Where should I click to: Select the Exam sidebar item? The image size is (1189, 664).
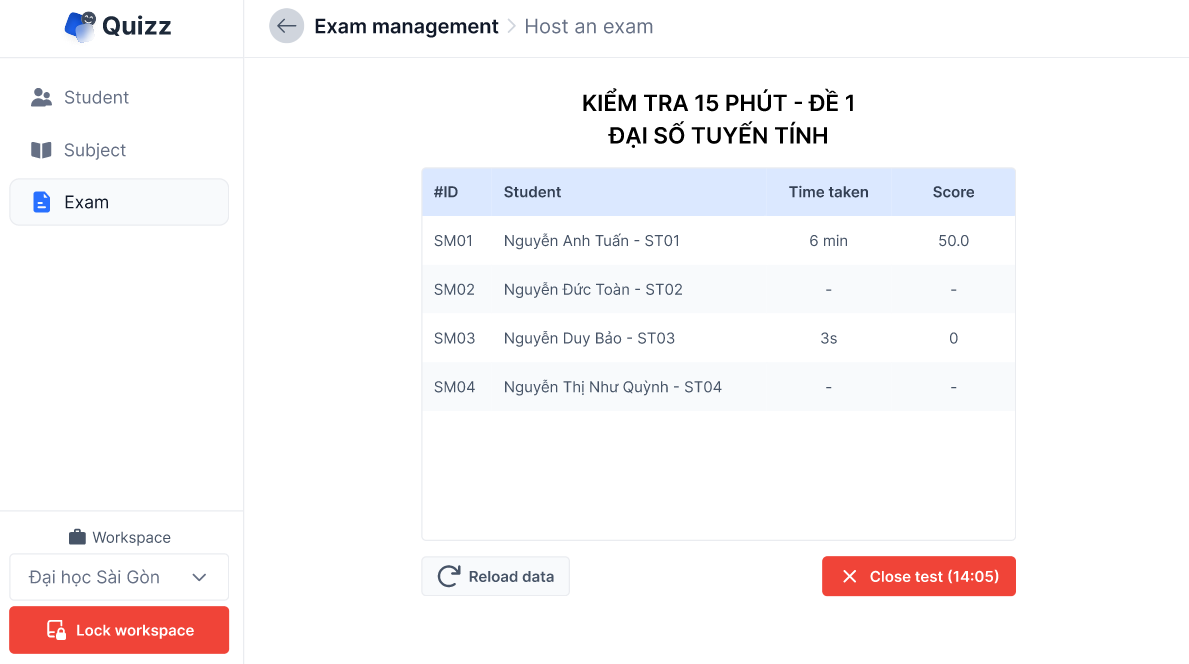coord(119,202)
